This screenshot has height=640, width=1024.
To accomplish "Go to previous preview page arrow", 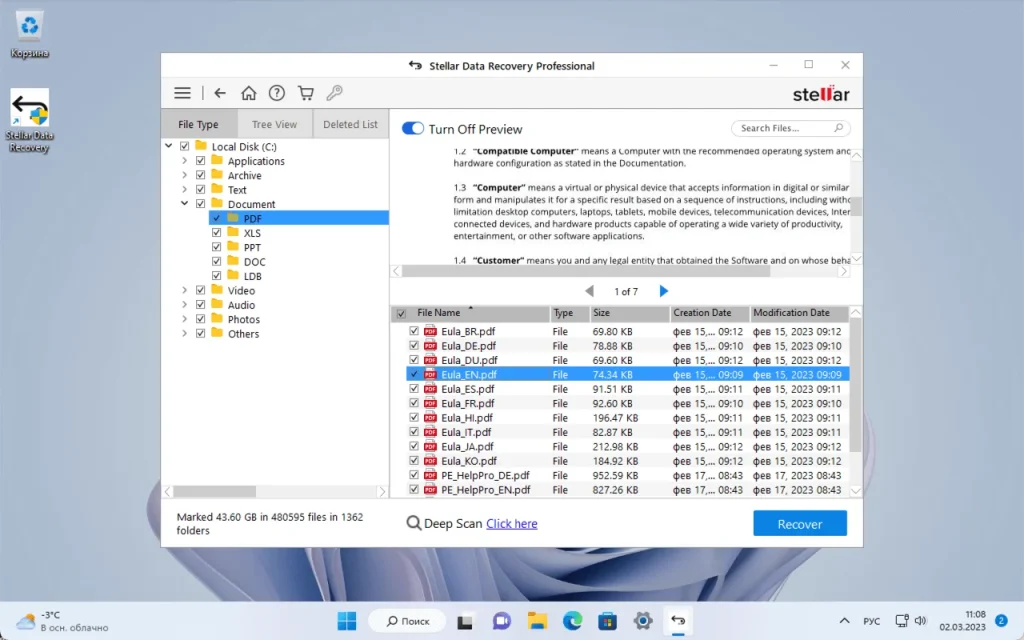I will (x=589, y=291).
